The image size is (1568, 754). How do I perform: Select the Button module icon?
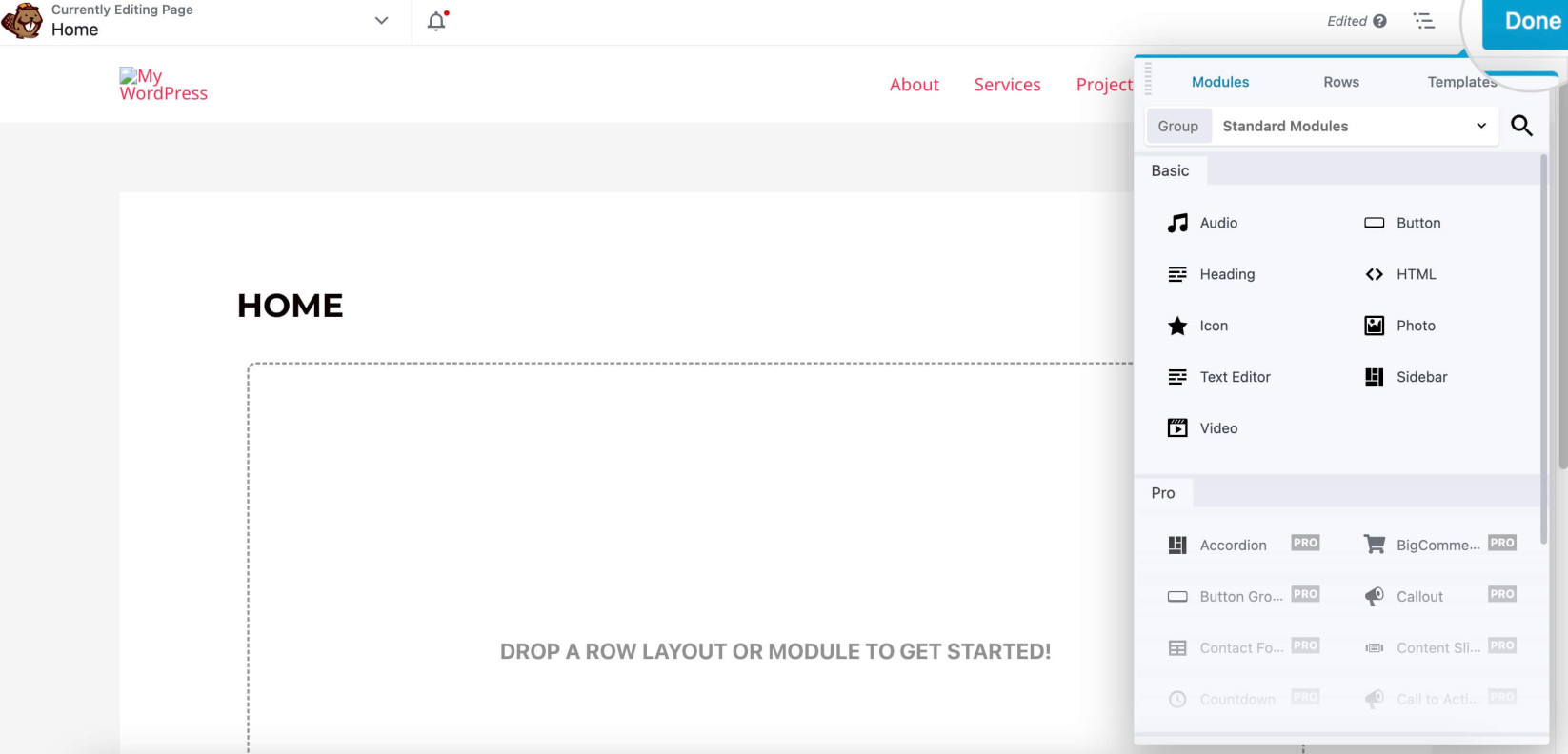coord(1374,223)
